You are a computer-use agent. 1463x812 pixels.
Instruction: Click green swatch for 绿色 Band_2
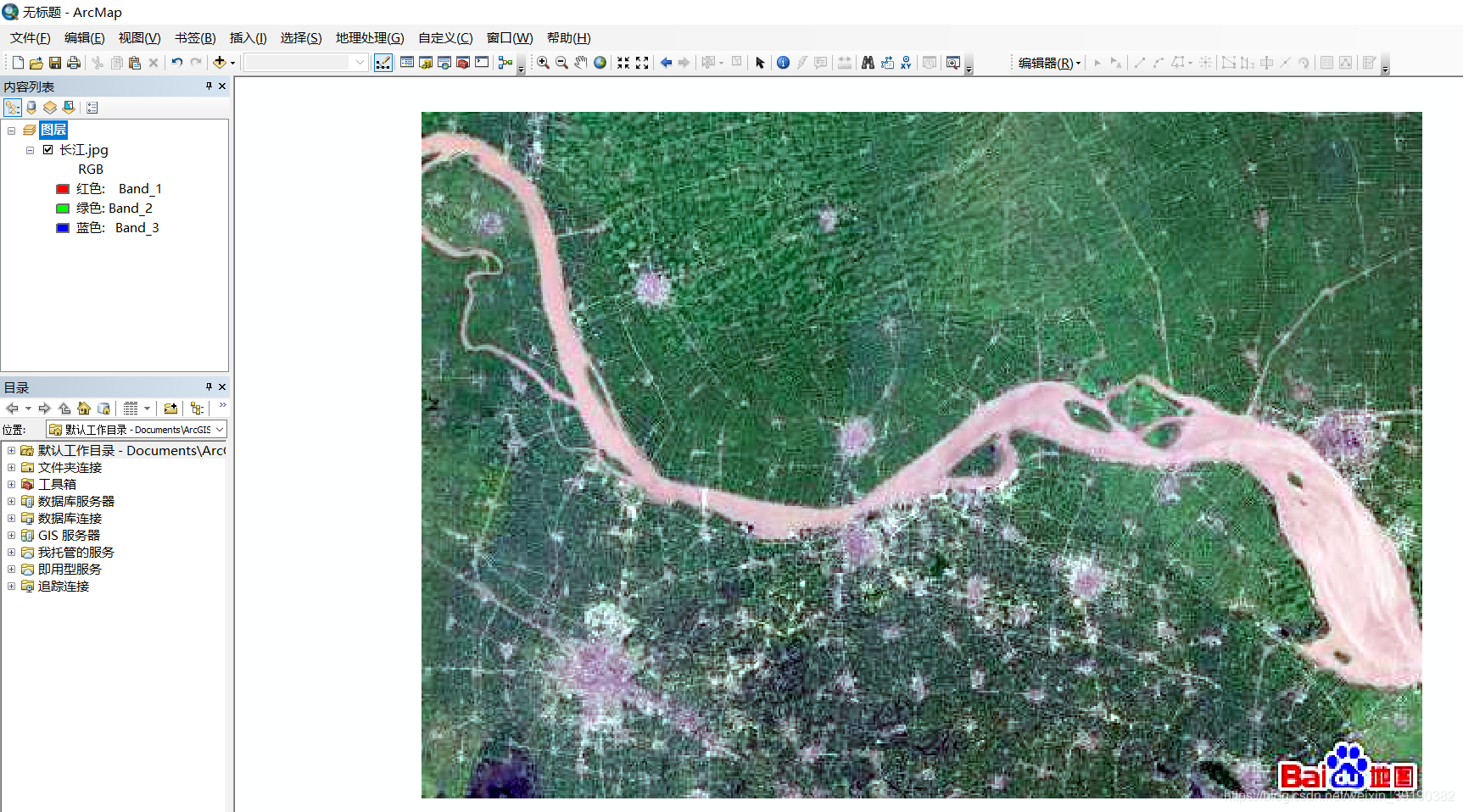pyautogui.click(x=63, y=209)
